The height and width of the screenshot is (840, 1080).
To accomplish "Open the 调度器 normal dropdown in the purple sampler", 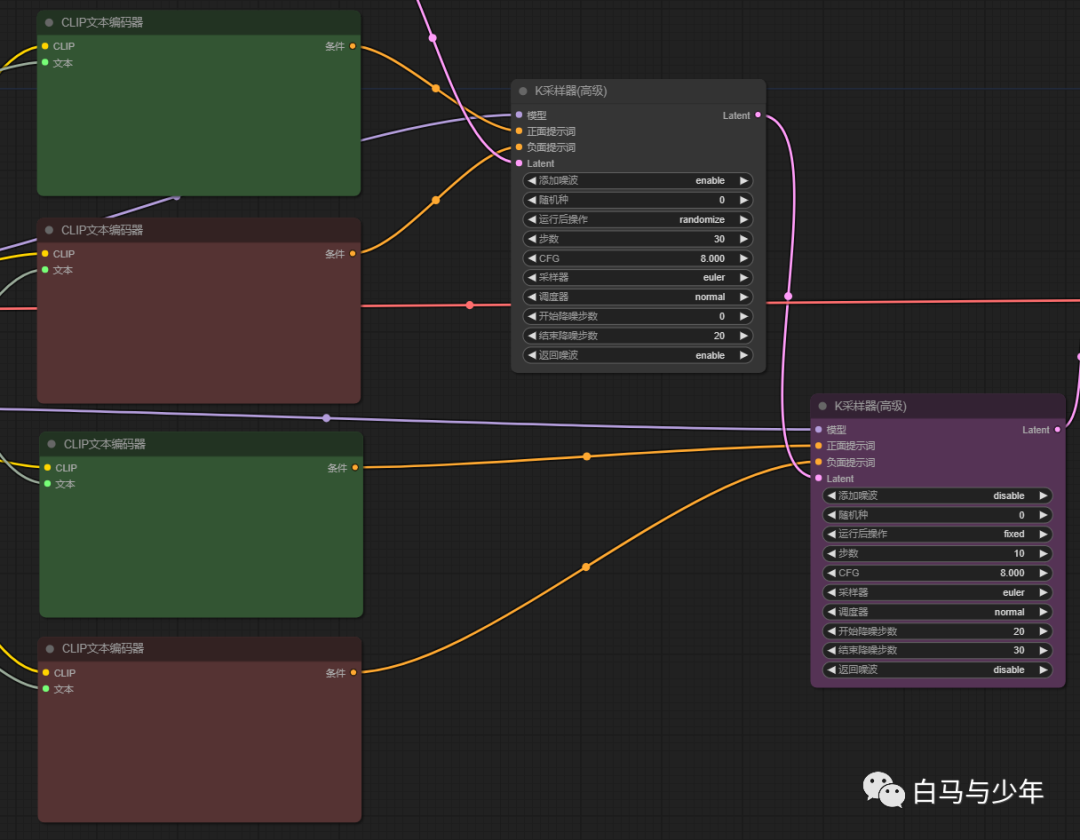I will point(937,612).
